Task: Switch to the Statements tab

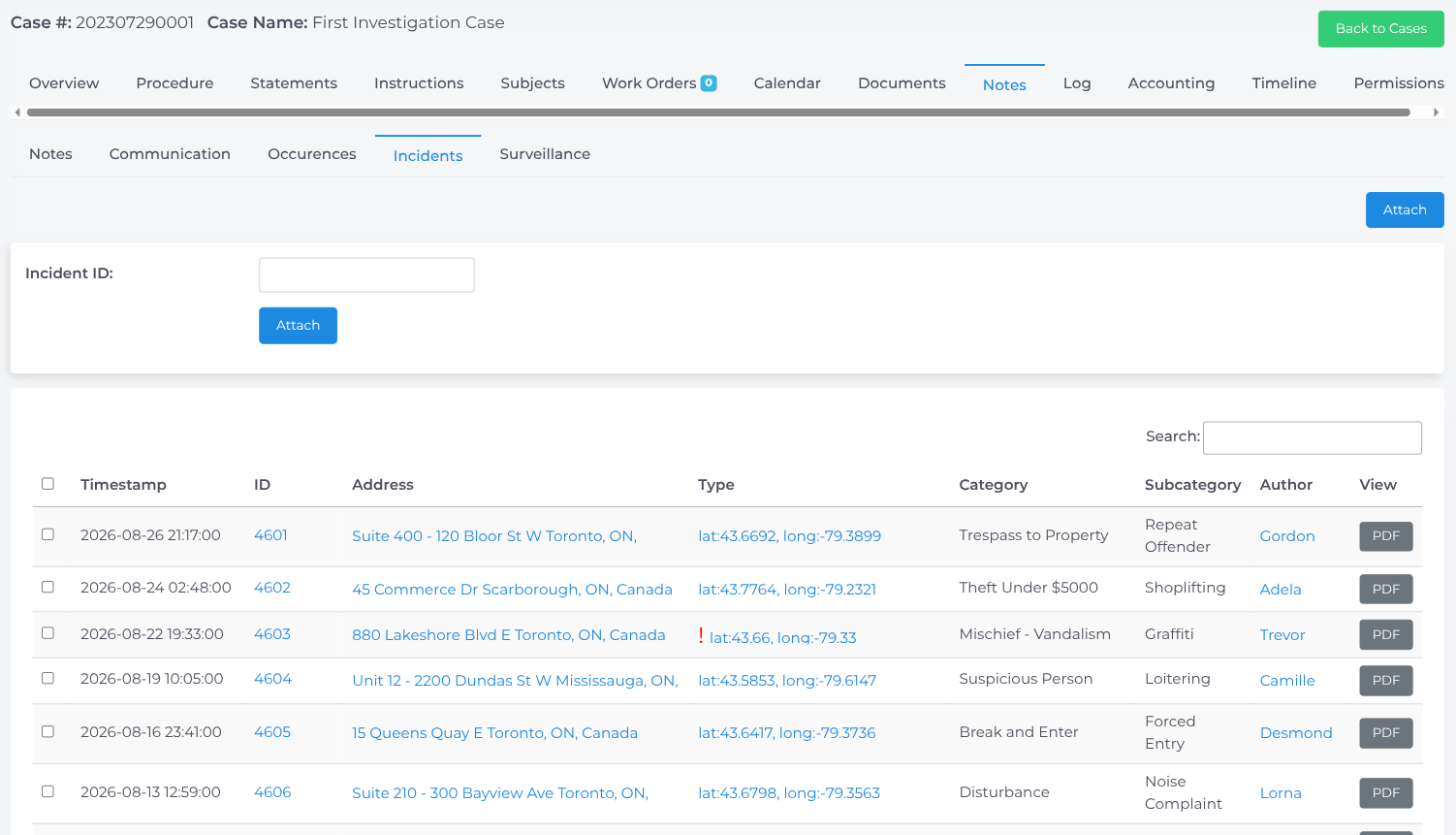Action: (x=294, y=83)
